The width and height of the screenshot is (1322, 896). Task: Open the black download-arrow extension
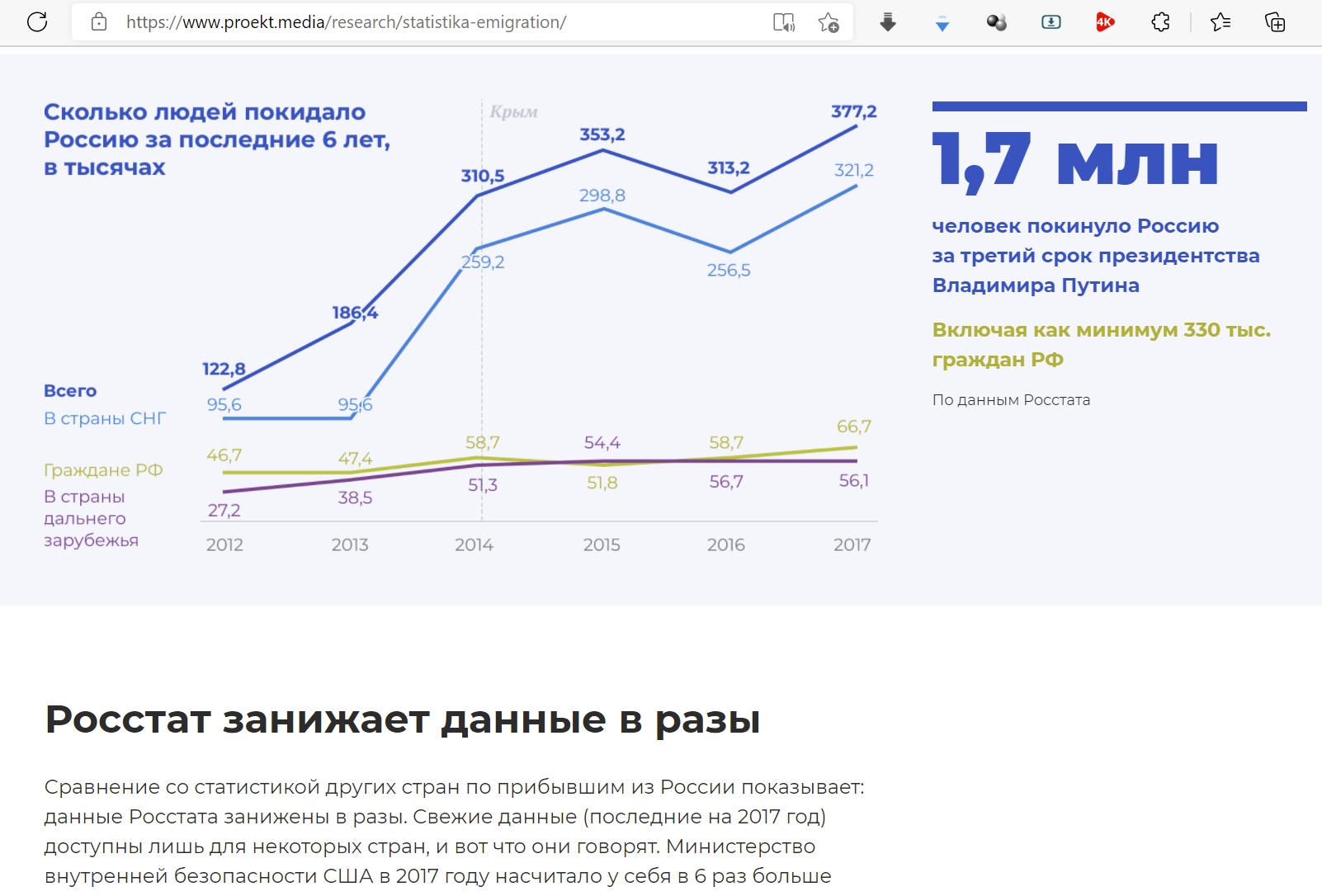(888, 22)
